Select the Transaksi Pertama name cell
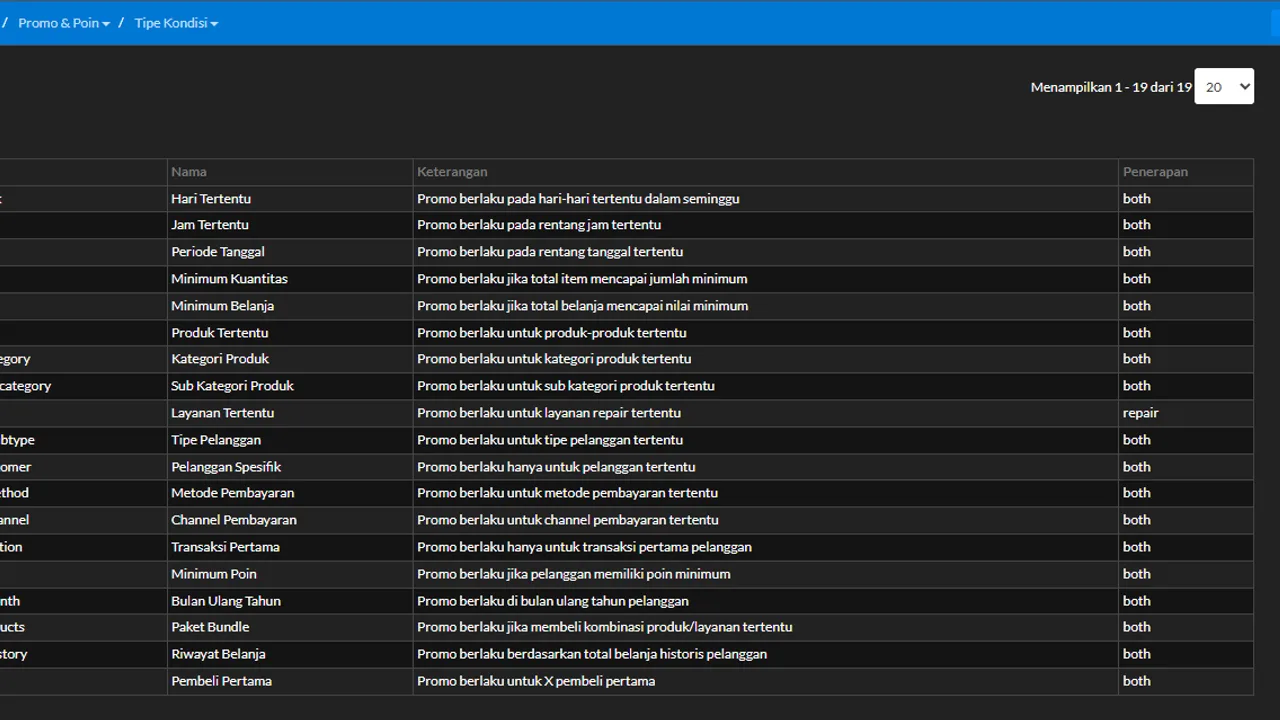Viewport: 1280px width, 720px height. tap(290, 547)
